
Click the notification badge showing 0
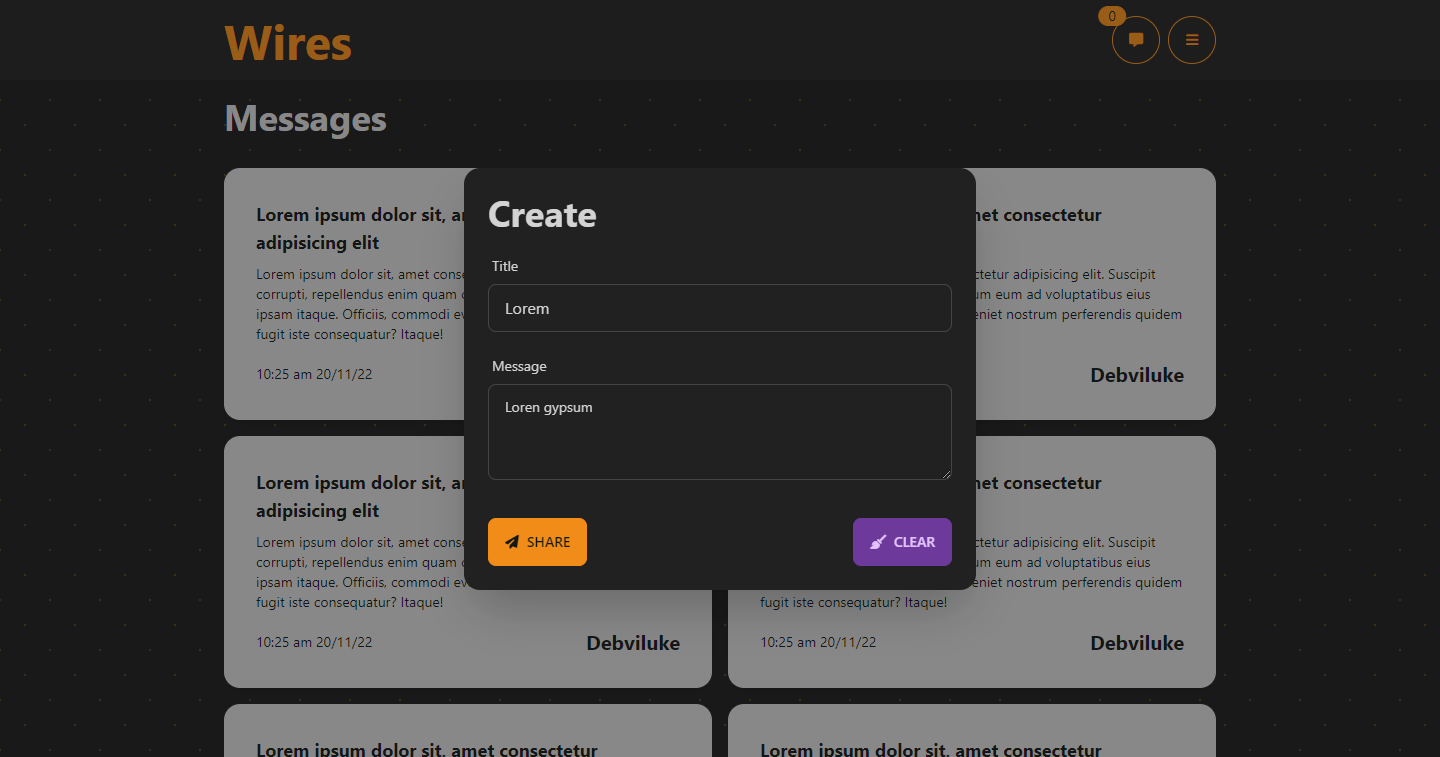(1111, 16)
